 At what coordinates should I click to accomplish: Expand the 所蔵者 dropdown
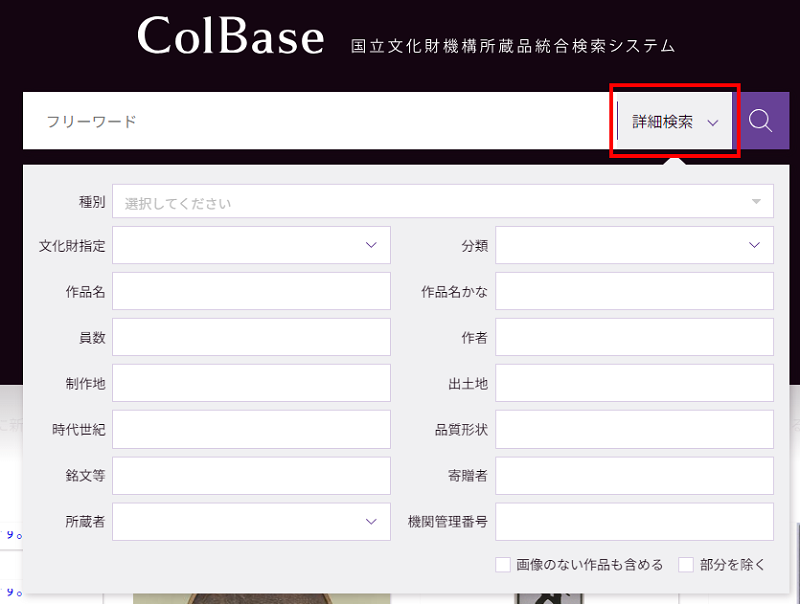pos(252,522)
